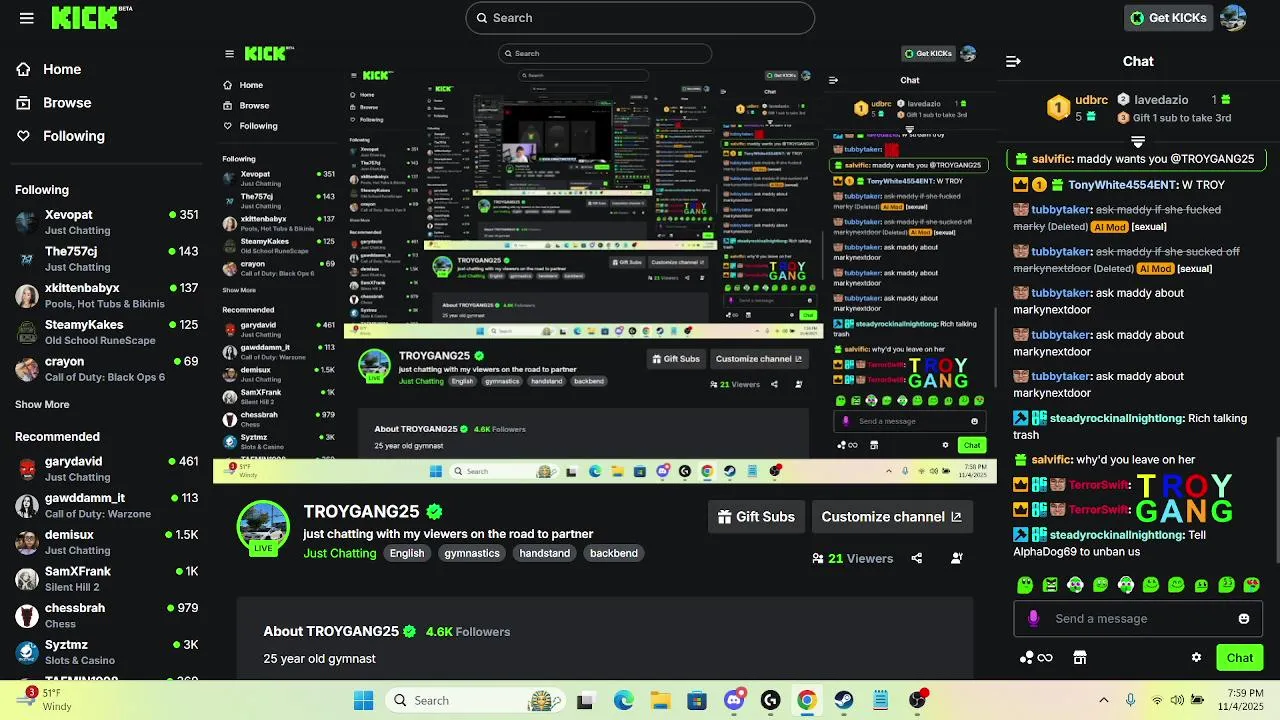Image resolution: width=1280 pixels, height=720 pixels.
Task: Click the Customize channel button
Action: click(892, 517)
